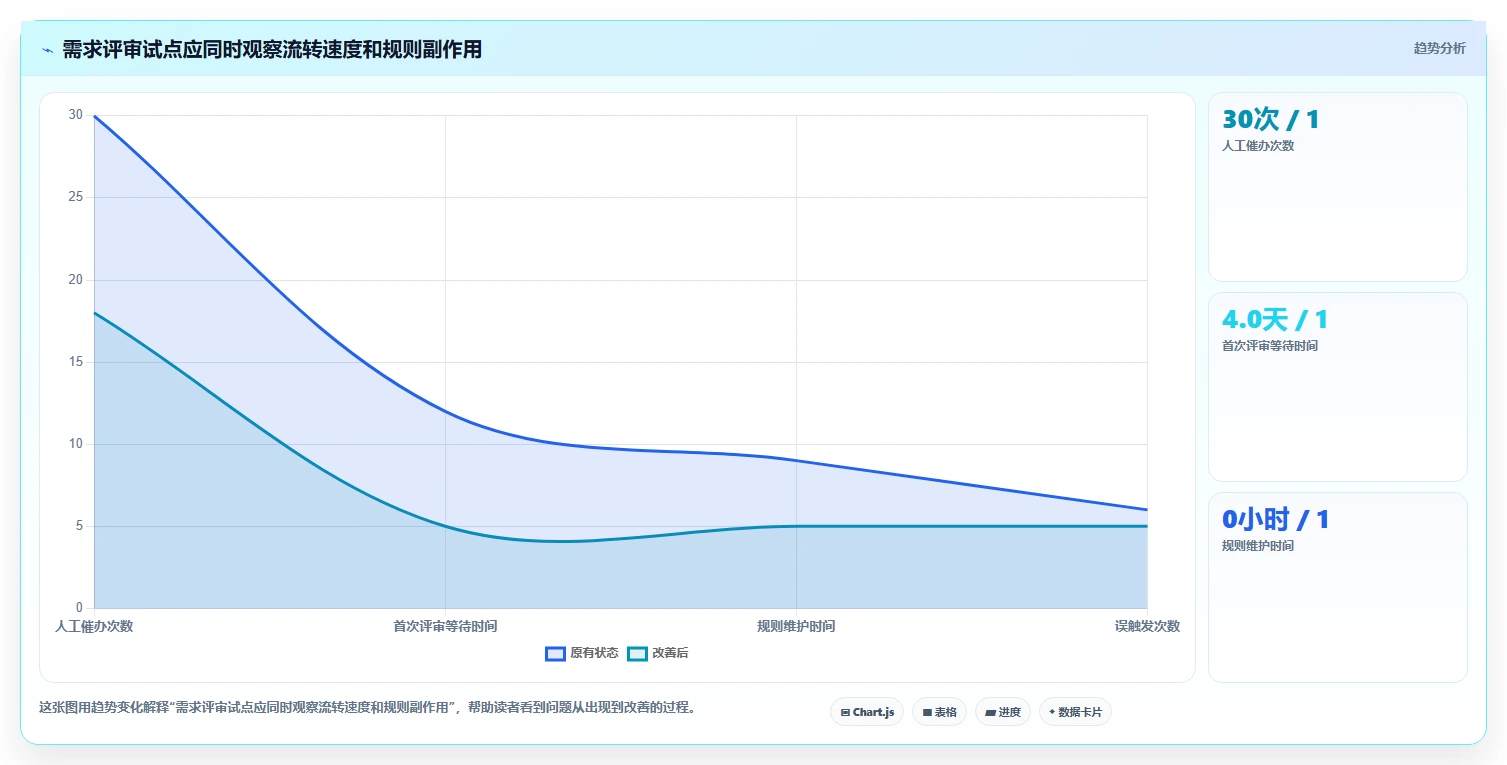Click the 人工催办次数 x-axis label

tap(94, 626)
